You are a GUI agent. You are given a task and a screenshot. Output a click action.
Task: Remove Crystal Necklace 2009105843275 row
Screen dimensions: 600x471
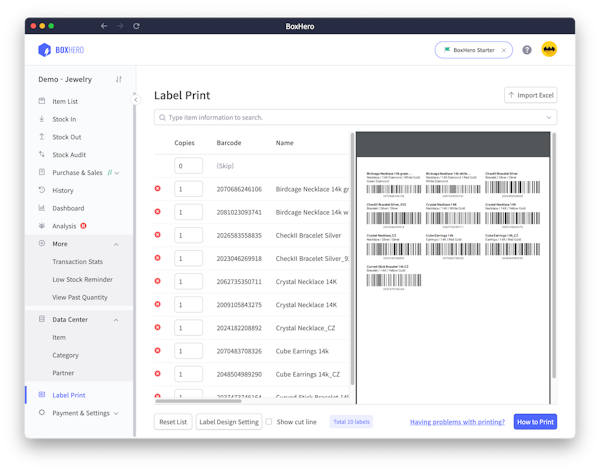click(x=158, y=304)
